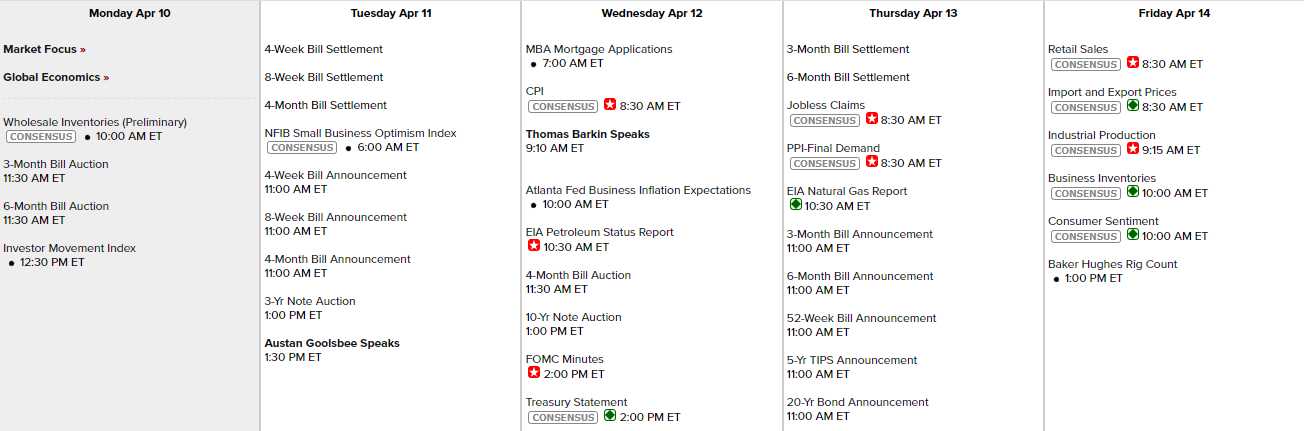
Task: Click Consensus badge for PPI-Final Demand
Action: tap(824, 162)
